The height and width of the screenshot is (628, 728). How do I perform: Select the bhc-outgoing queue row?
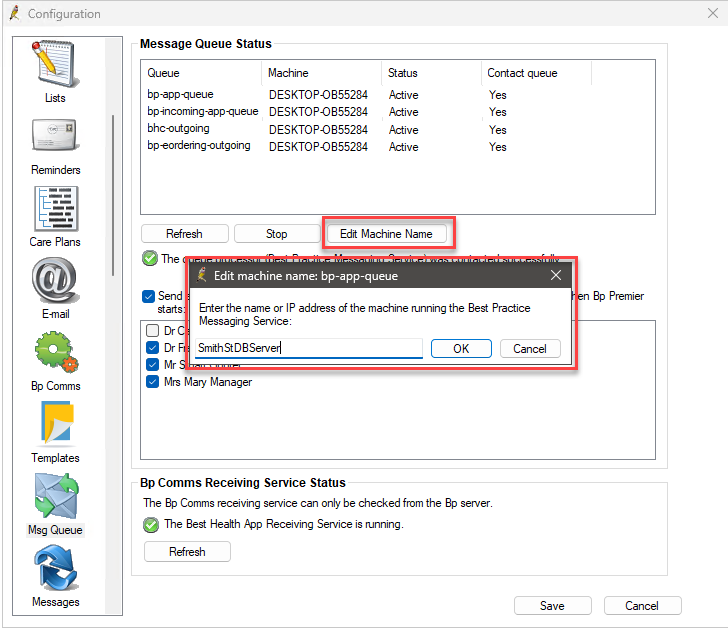(398, 129)
